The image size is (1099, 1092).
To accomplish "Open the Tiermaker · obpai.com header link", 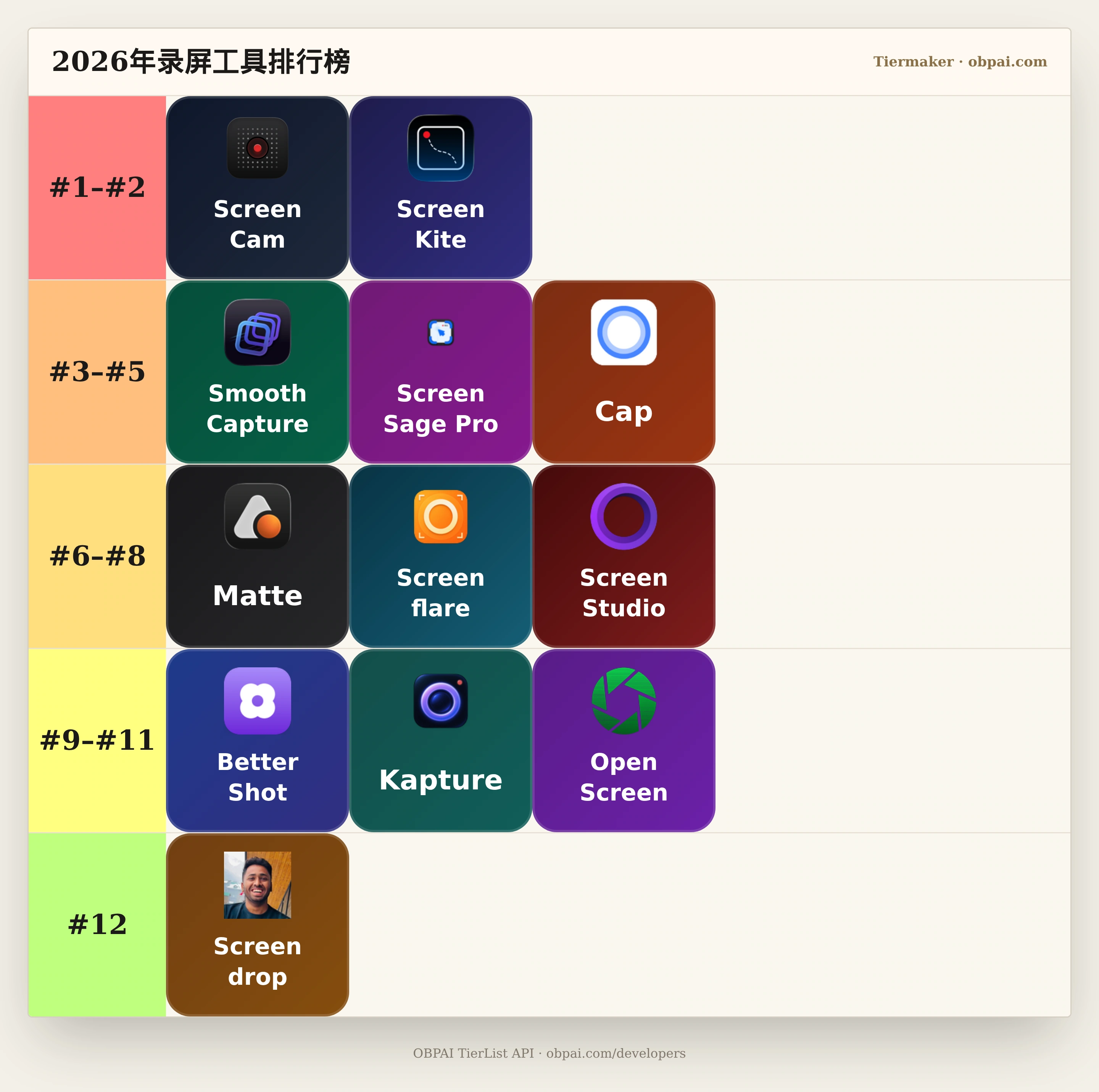I will (960, 61).
